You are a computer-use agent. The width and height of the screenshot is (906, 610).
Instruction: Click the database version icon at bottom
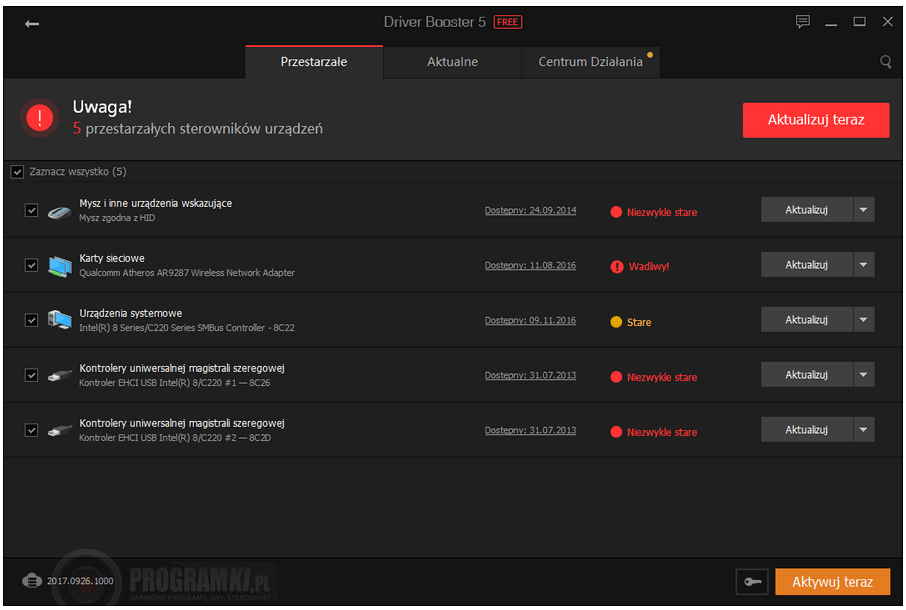[32, 580]
